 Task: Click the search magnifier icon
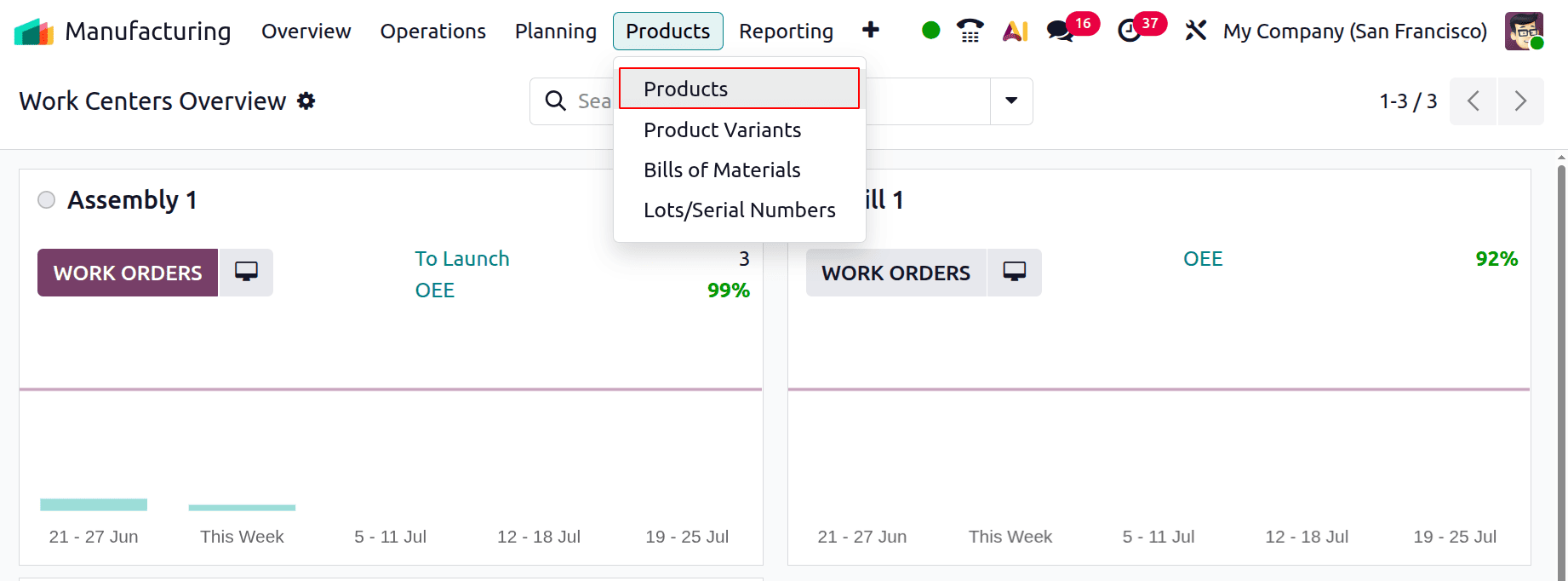pos(555,101)
